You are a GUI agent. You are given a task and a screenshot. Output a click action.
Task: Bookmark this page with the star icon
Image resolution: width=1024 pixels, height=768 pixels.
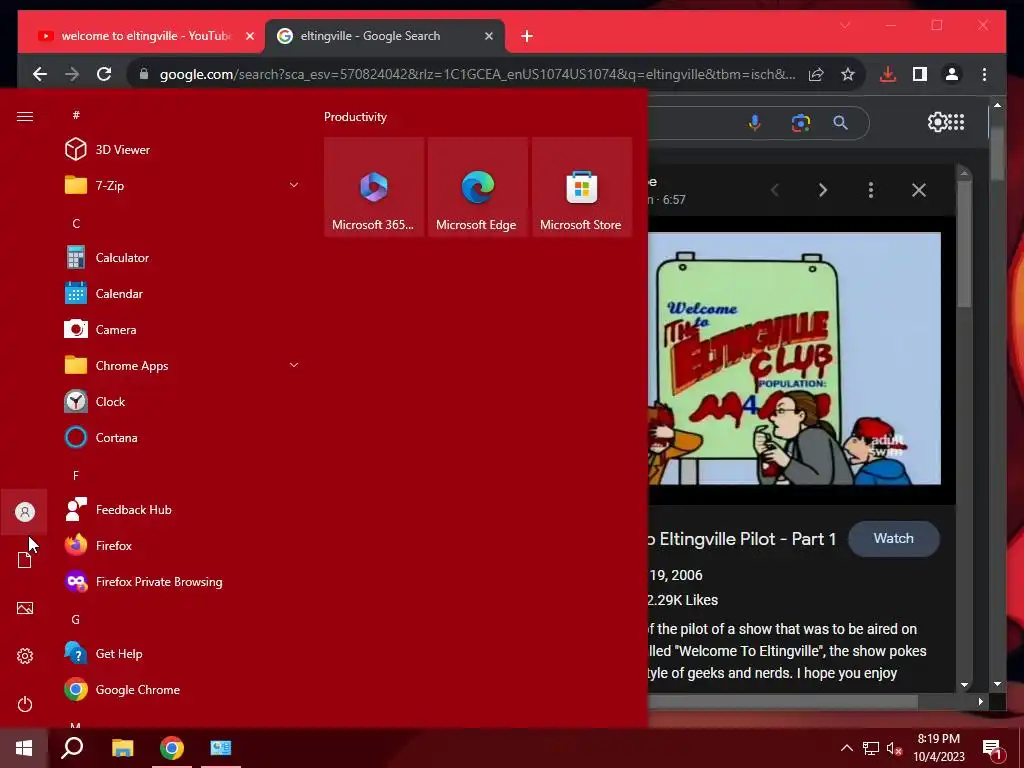click(x=848, y=74)
